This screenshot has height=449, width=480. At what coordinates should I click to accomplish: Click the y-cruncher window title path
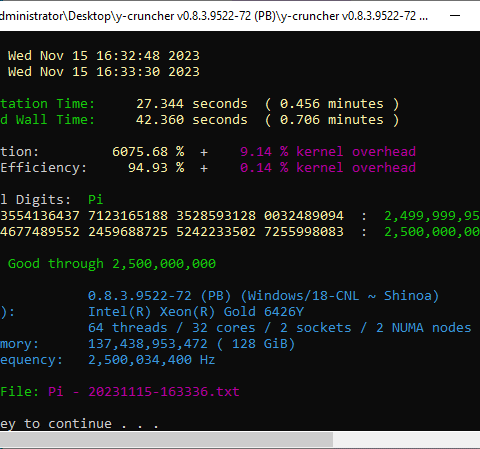click(x=214, y=16)
